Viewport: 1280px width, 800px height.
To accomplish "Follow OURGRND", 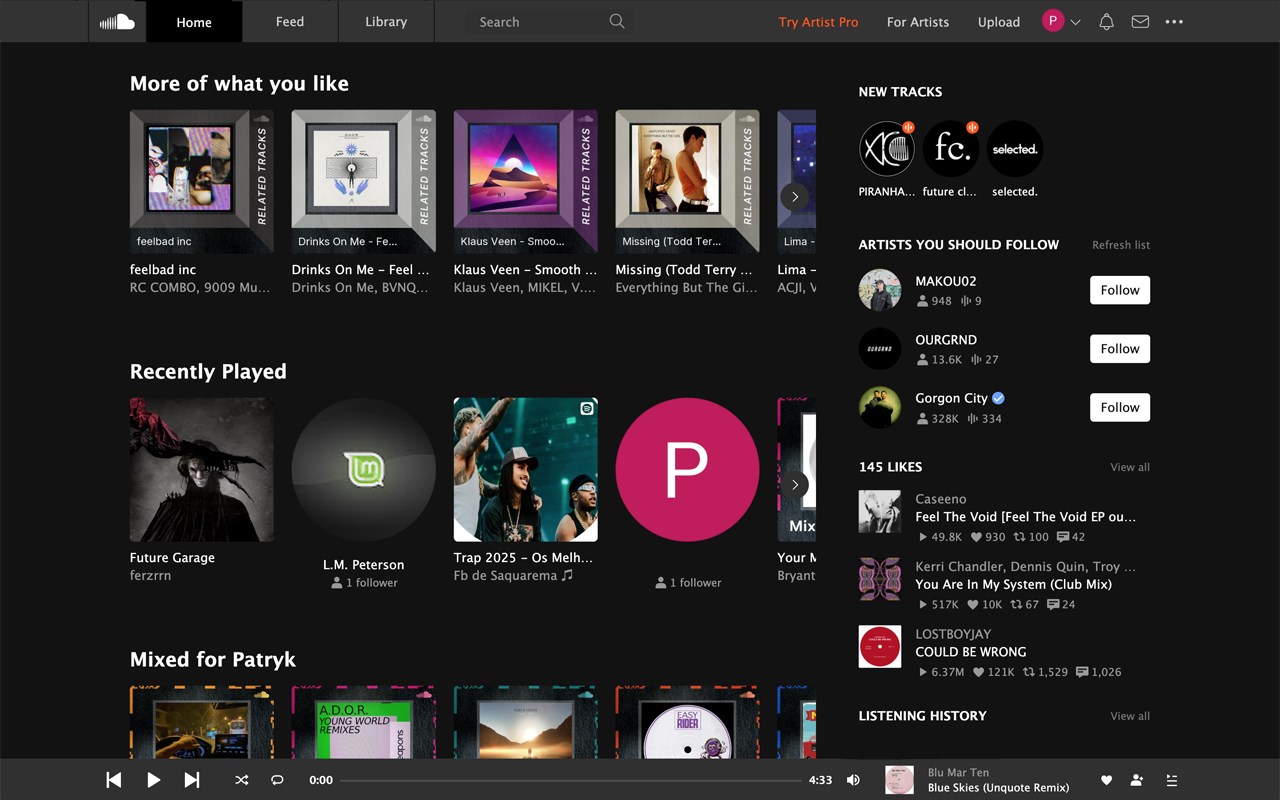I will pos(1120,349).
